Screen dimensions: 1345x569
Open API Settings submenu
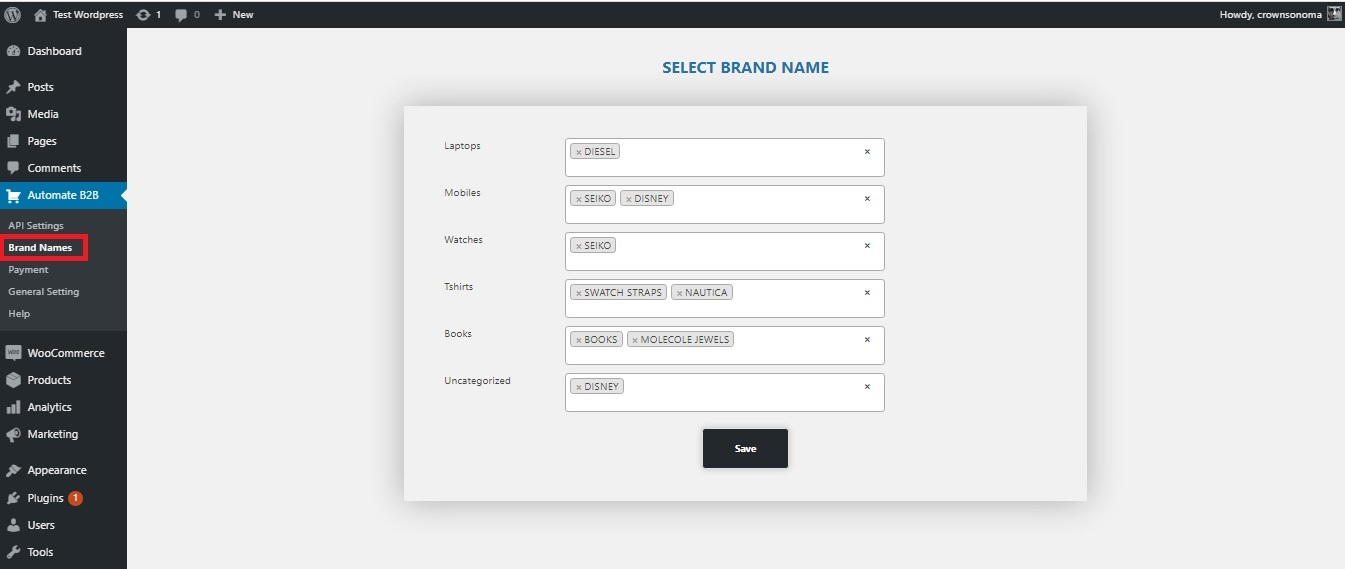pyautogui.click(x=36, y=225)
